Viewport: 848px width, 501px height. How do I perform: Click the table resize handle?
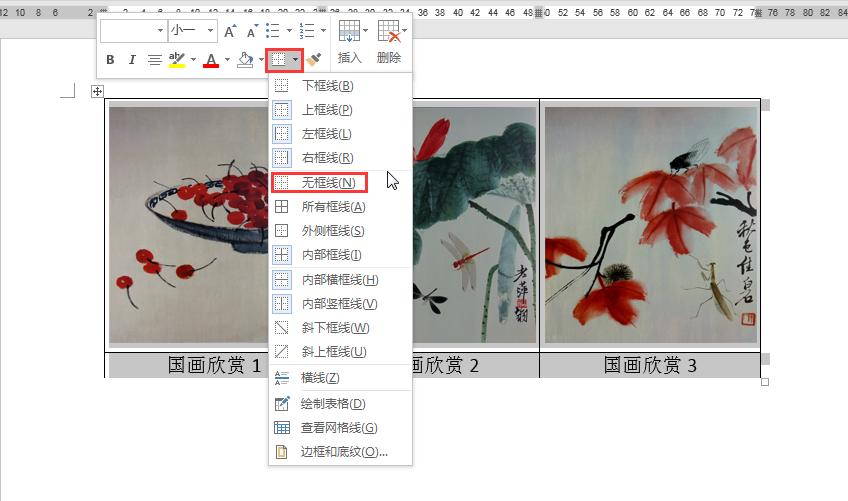(765, 383)
